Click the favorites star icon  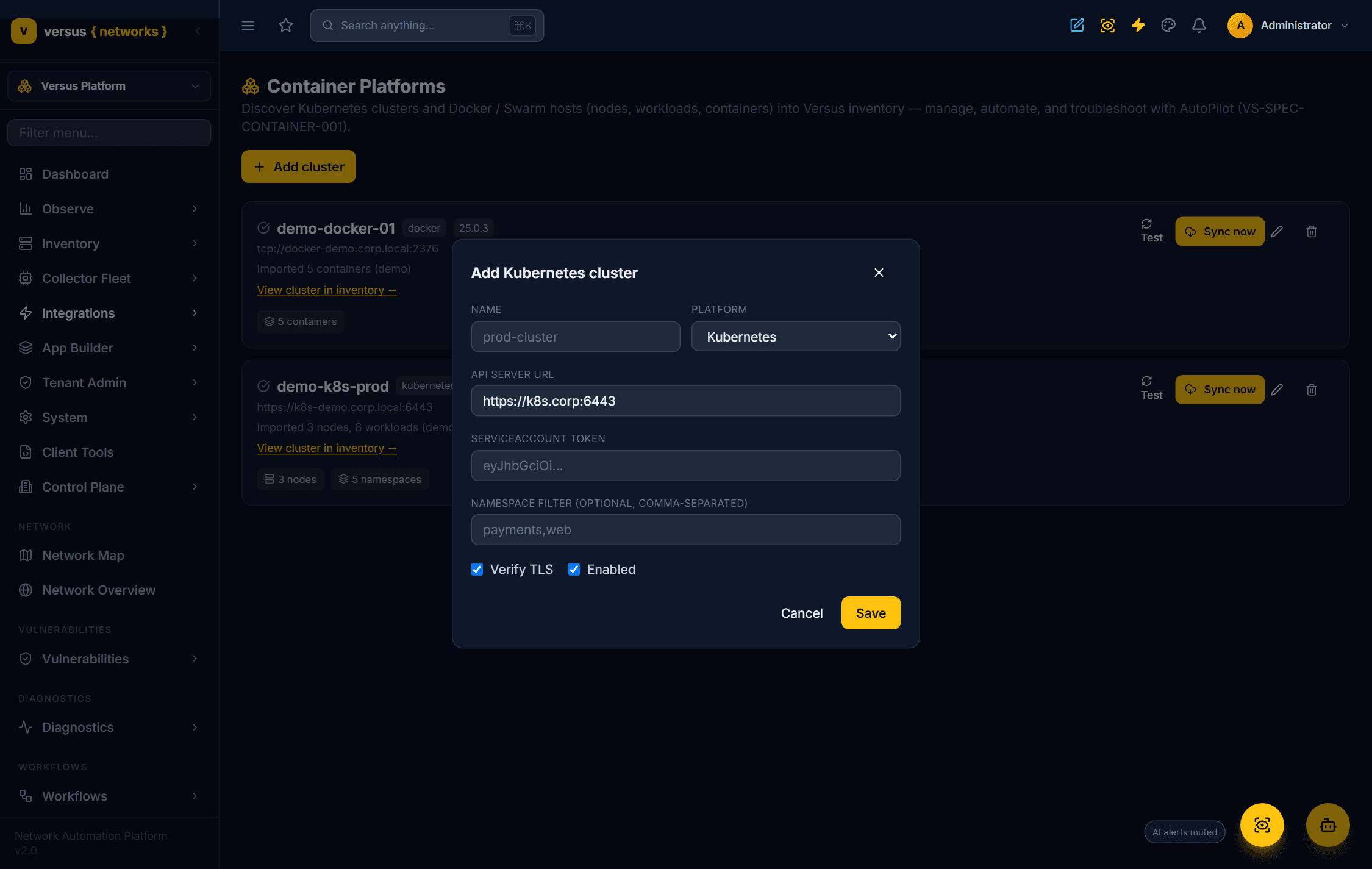coord(285,26)
